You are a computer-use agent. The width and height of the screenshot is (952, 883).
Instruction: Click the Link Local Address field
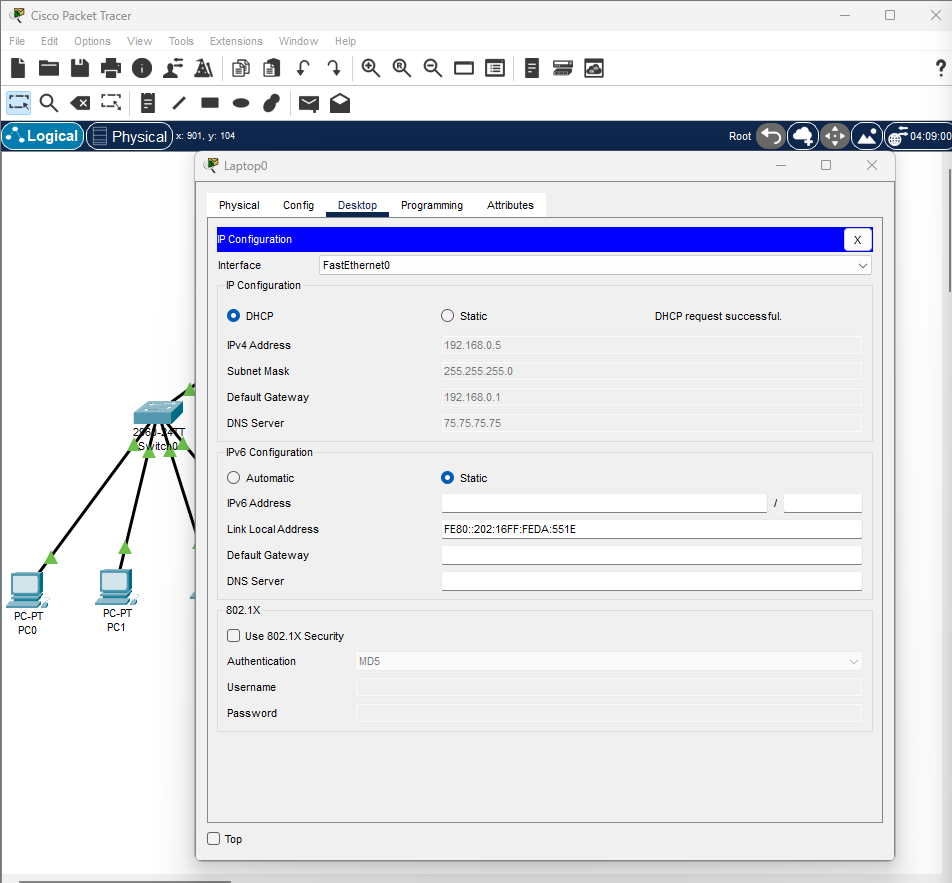pos(651,529)
